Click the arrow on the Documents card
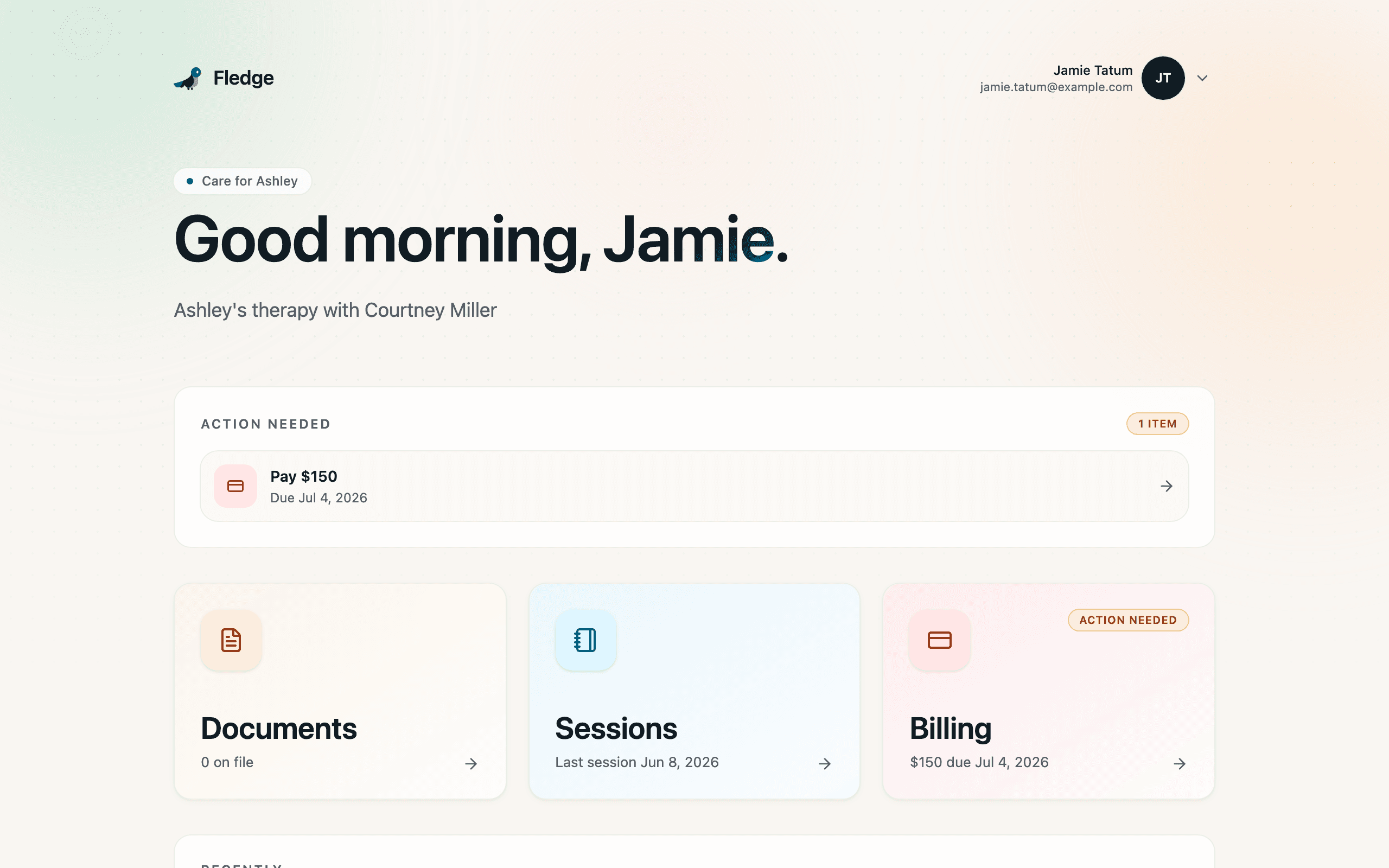This screenshot has width=1389, height=868. pyautogui.click(x=470, y=763)
